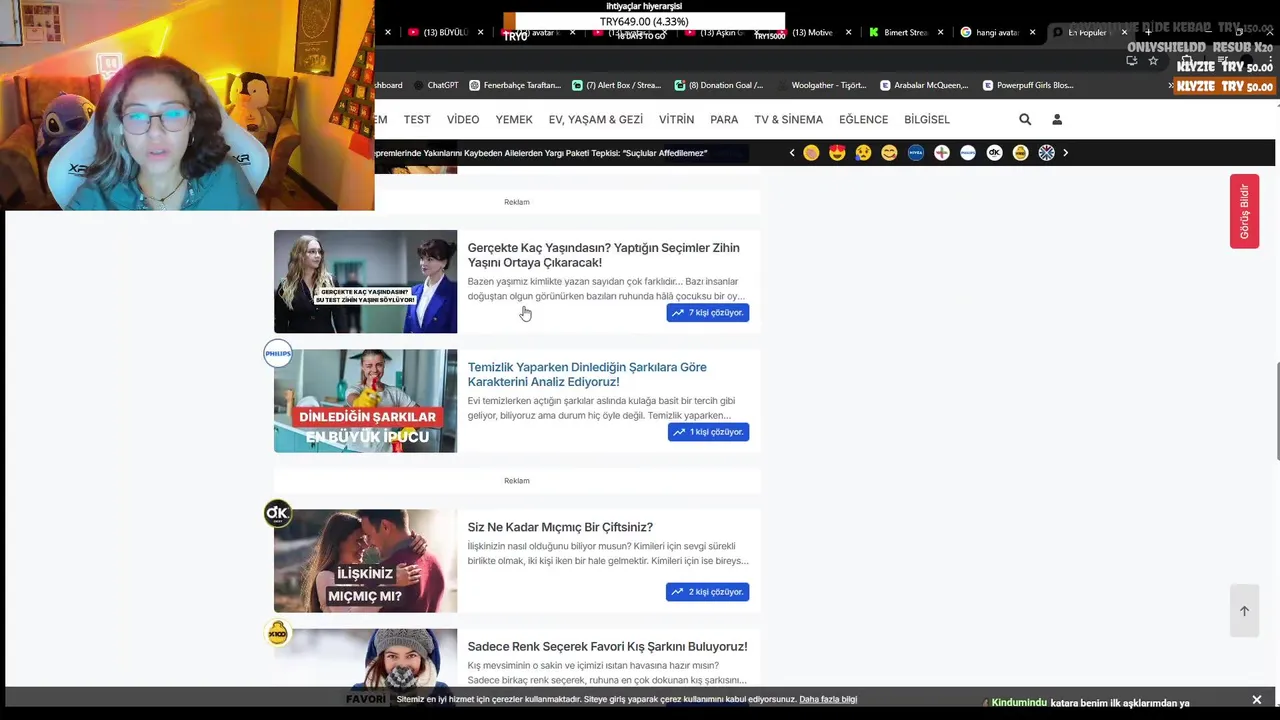Open the Nivea brand icon in the emoji bar
The width and height of the screenshot is (1280, 720).
click(x=916, y=153)
